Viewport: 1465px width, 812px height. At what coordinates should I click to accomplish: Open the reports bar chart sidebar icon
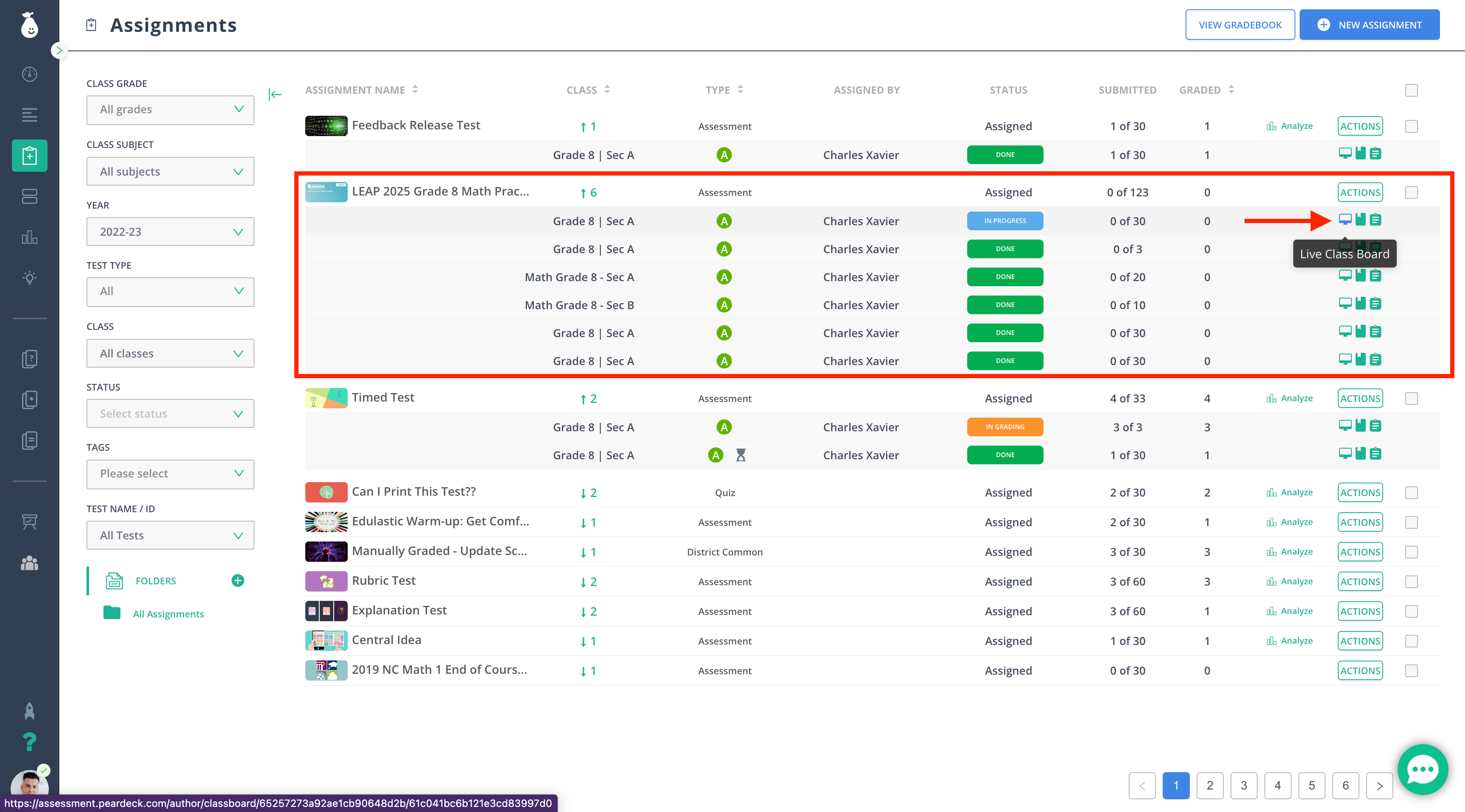tap(30, 237)
